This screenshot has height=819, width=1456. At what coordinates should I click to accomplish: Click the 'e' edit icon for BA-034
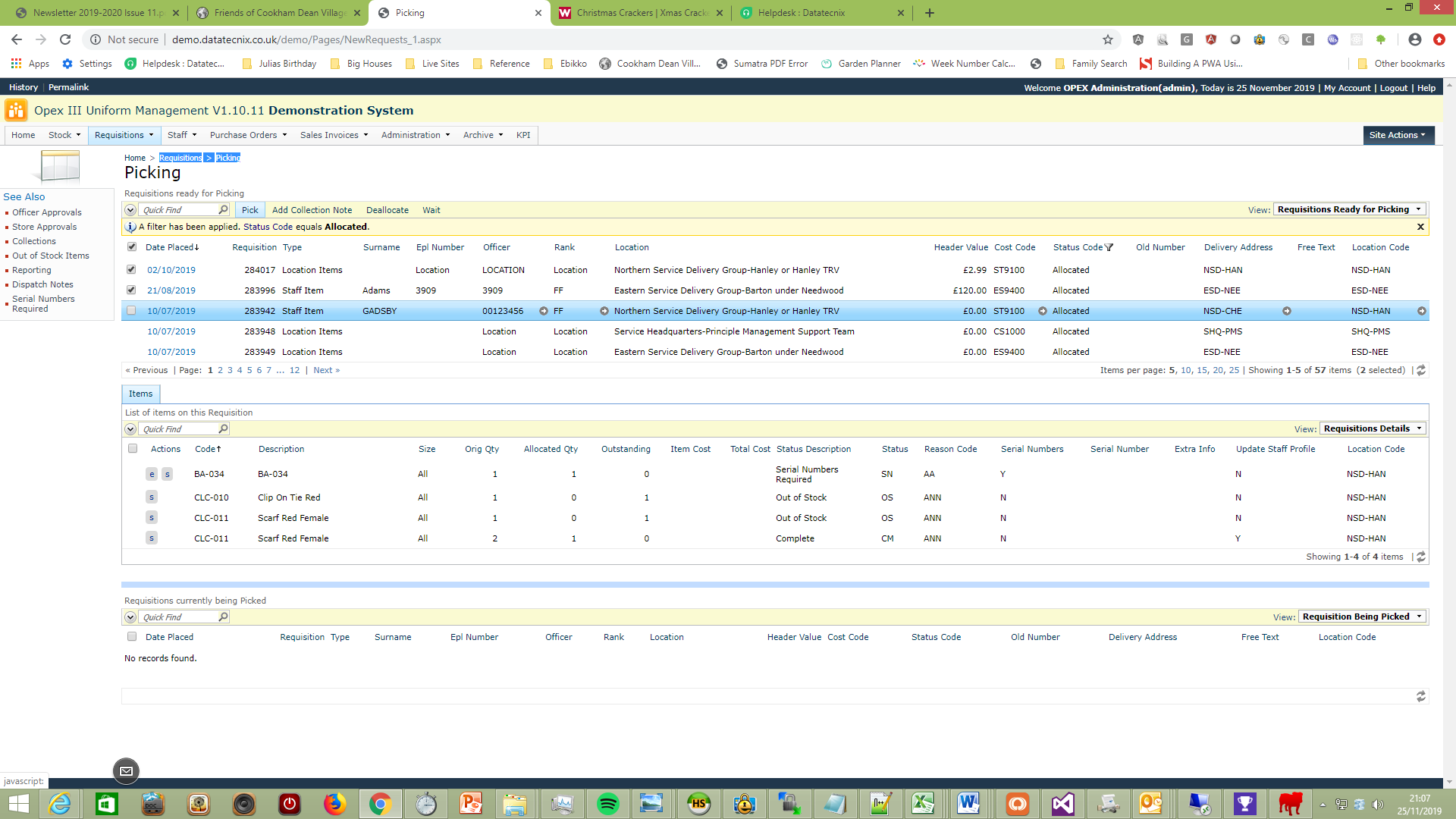152,474
